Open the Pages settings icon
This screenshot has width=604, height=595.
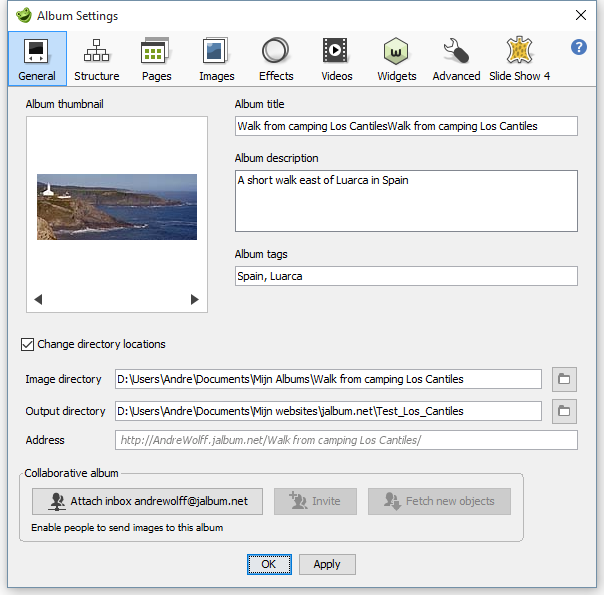pos(156,58)
